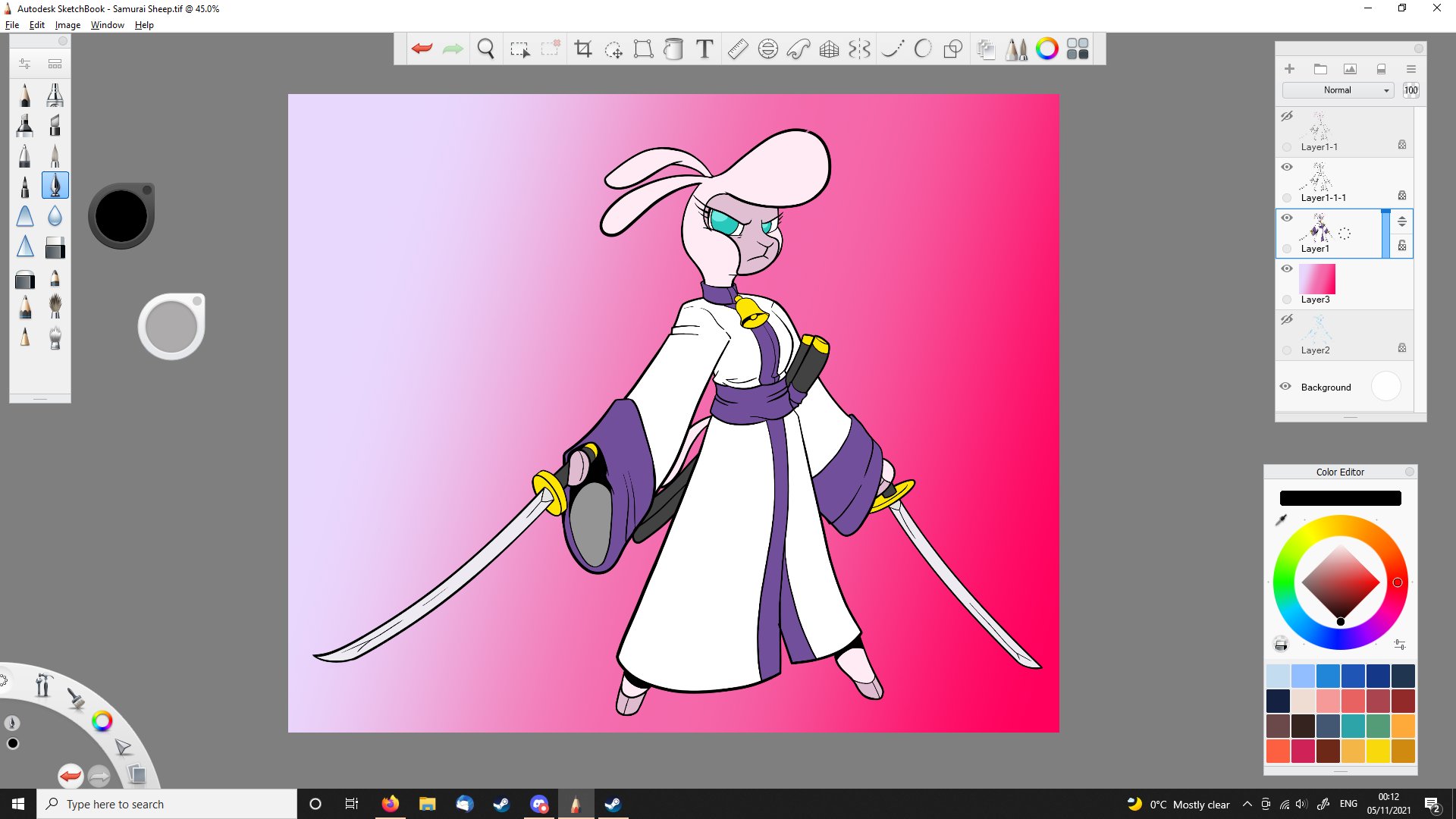Select the Text tool
The image size is (1456, 819).
[704, 49]
